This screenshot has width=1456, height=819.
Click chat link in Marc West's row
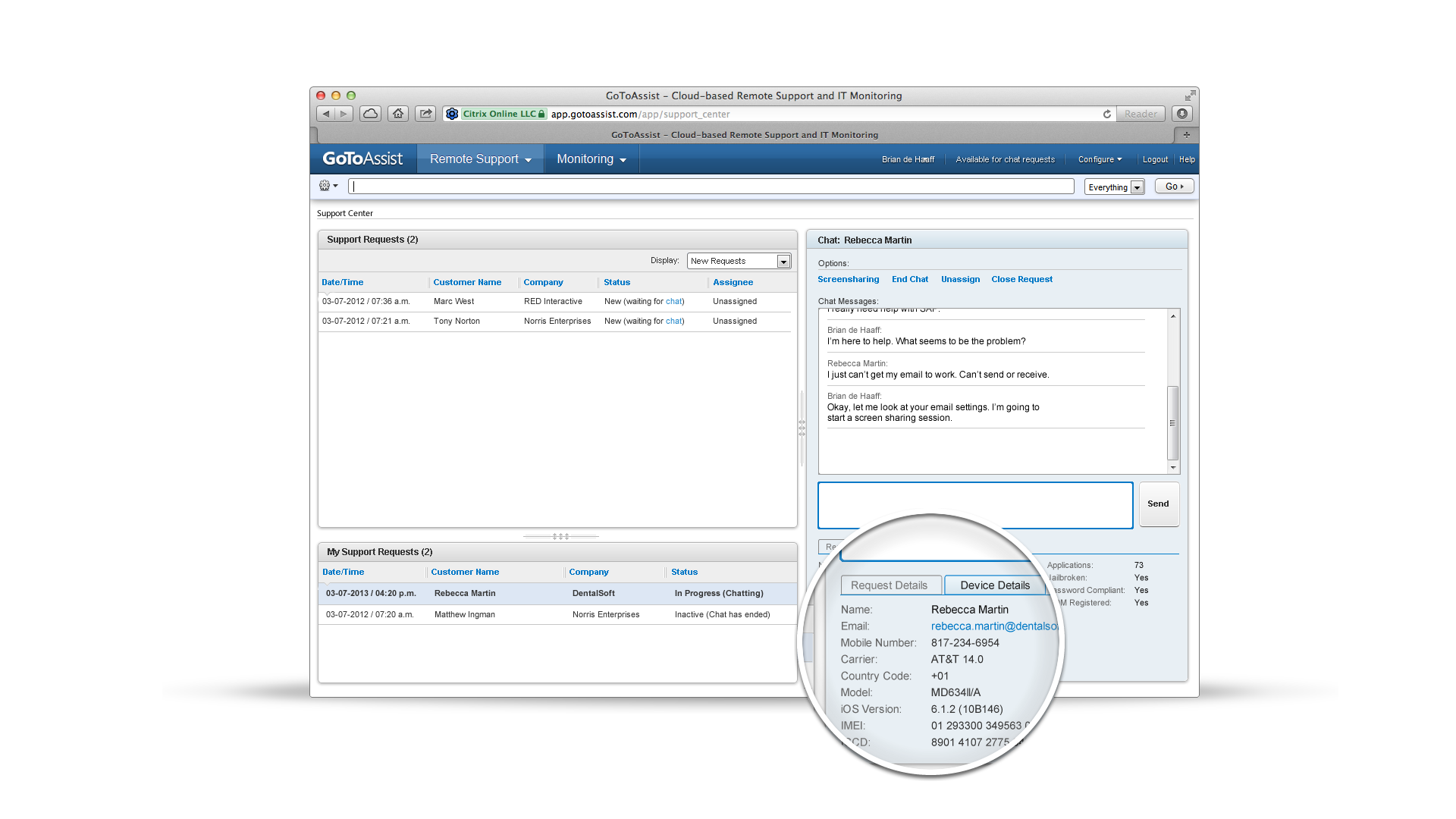673,302
